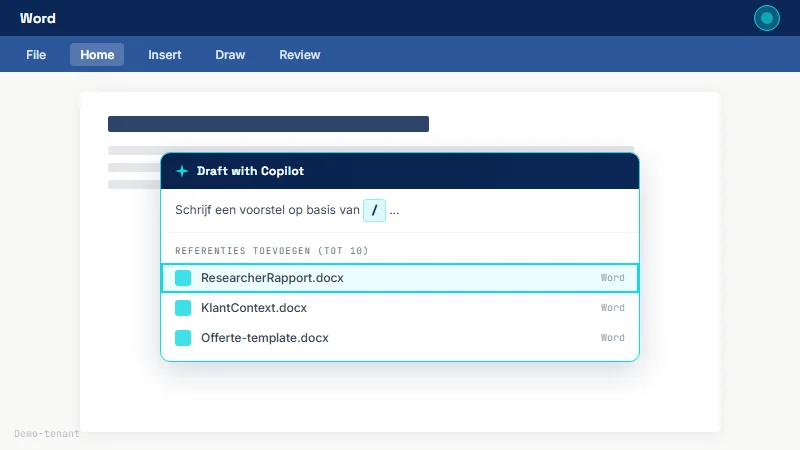Click the KlantContext.docx file icon

tap(183, 308)
